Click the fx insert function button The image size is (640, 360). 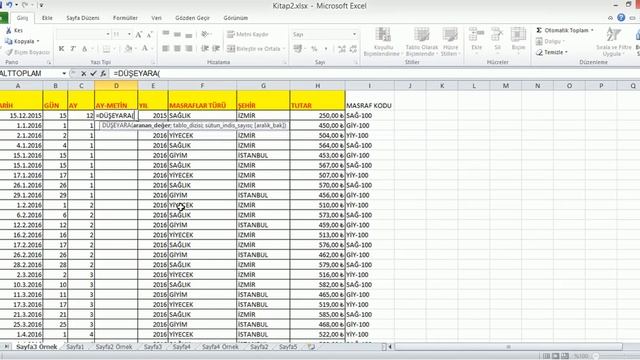point(104,73)
